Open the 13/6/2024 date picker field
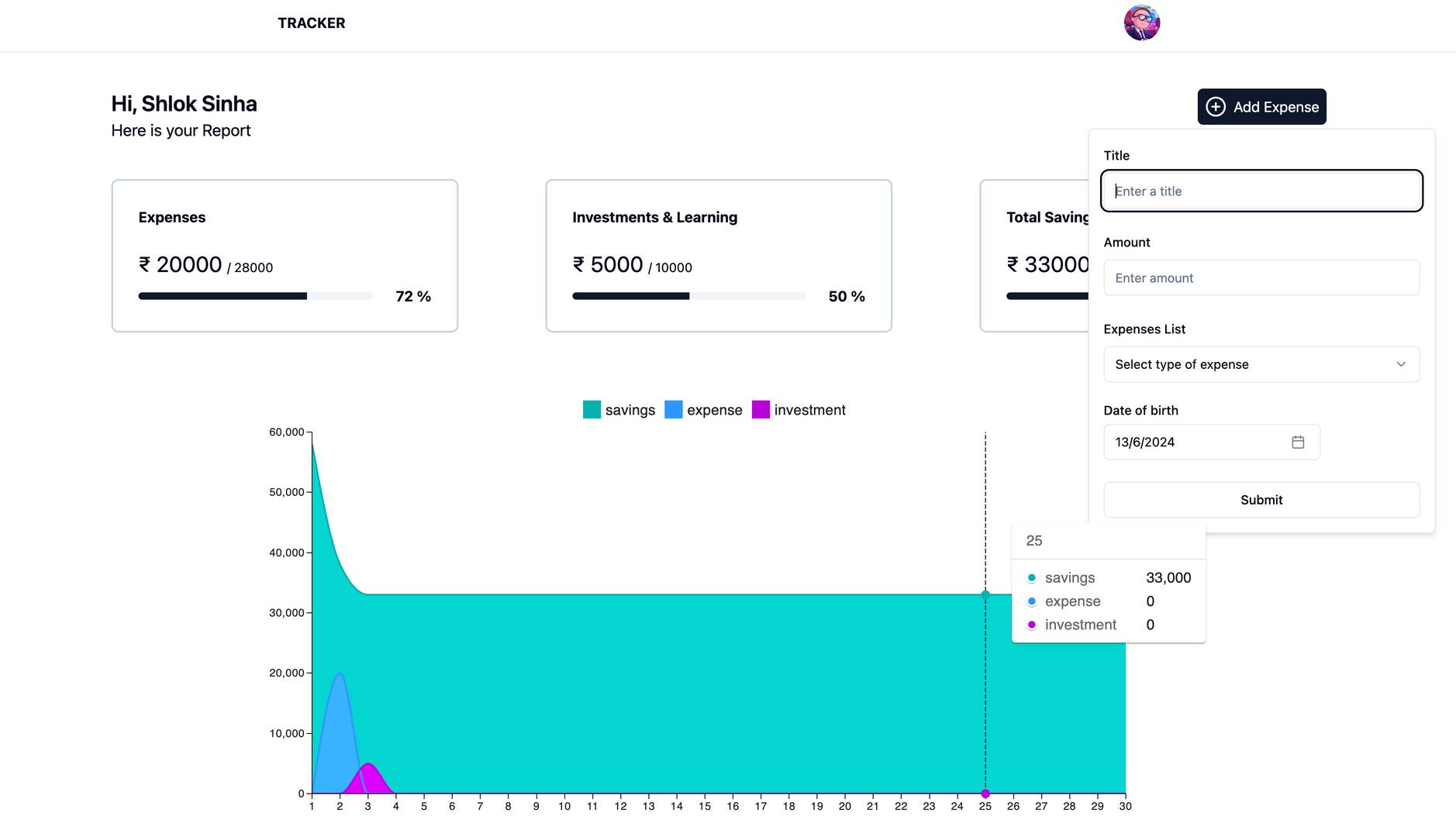The height and width of the screenshot is (837, 1456). click(1212, 442)
